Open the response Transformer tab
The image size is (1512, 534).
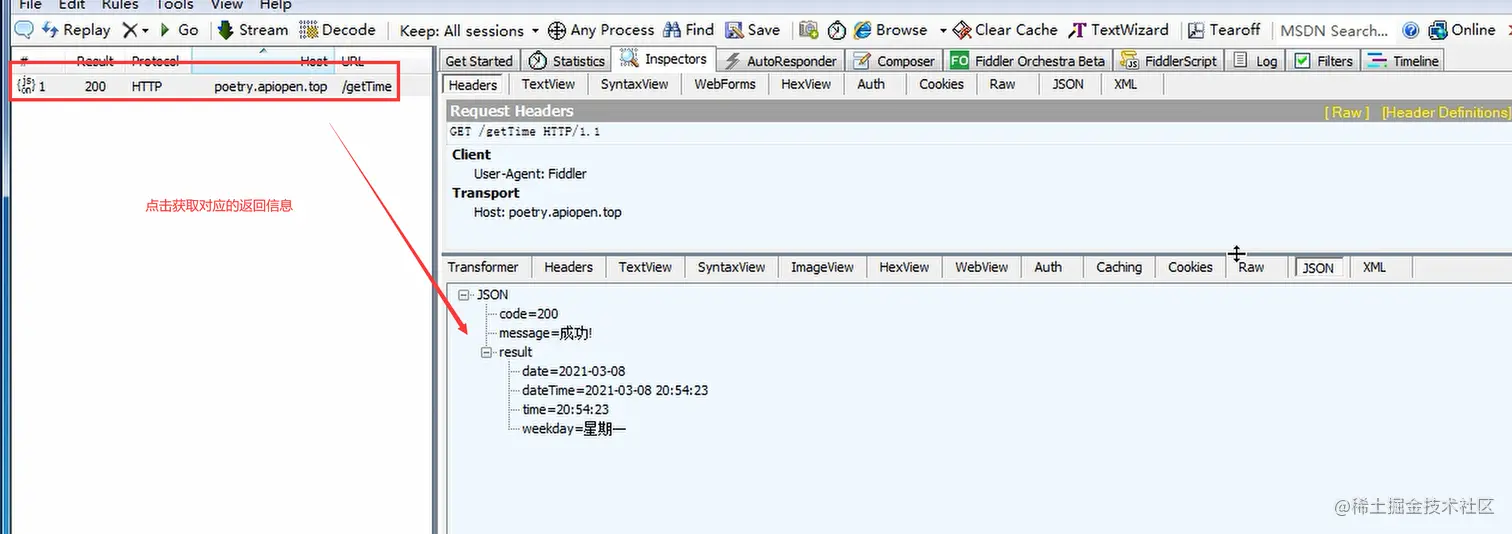(483, 267)
